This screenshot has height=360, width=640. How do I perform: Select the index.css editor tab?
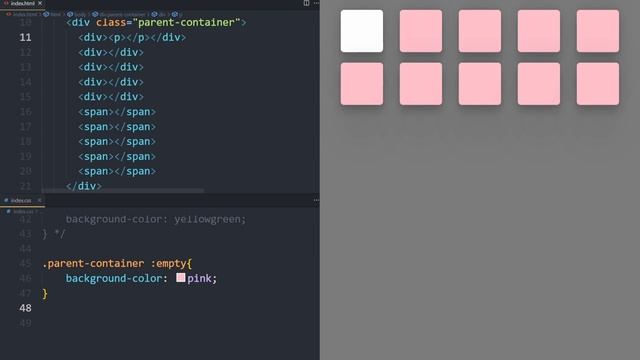[21, 200]
